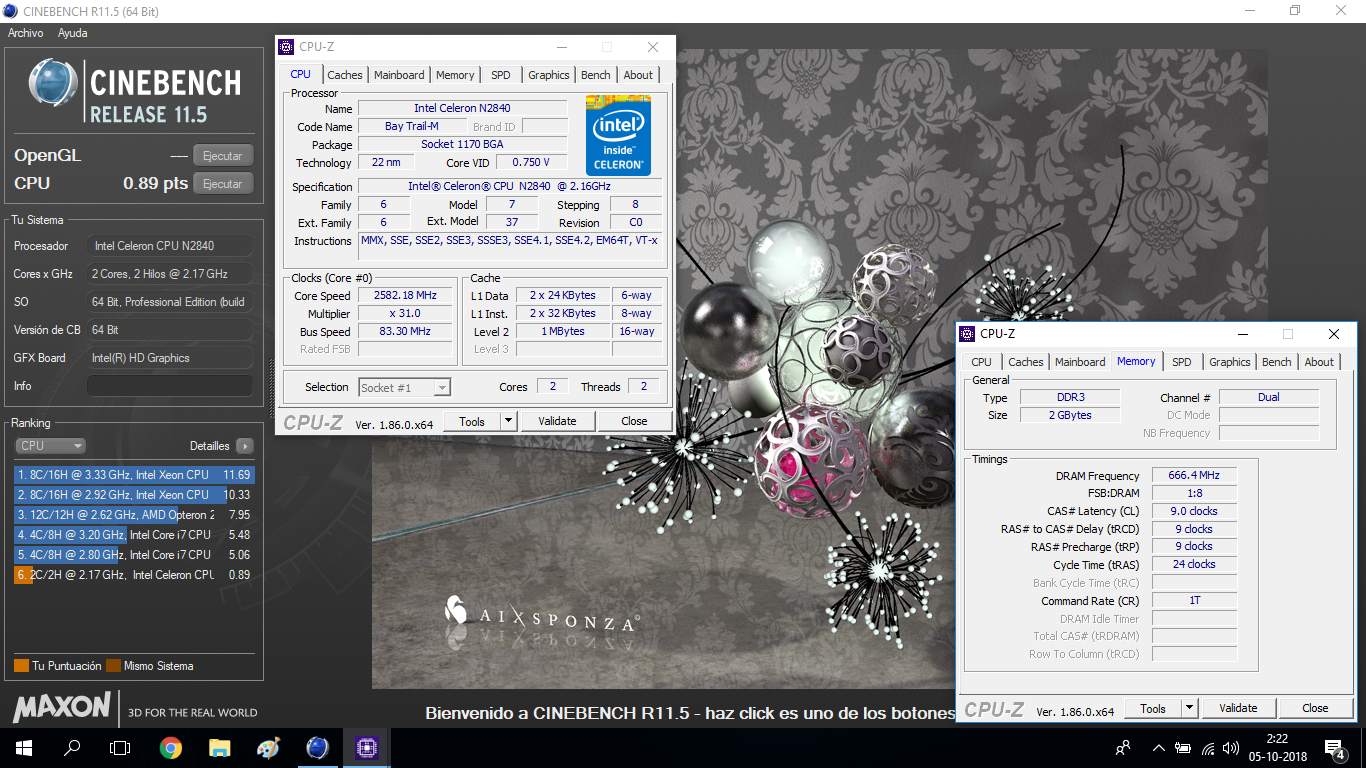Run the CPU benchmark with Ejecutar
The image size is (1366, 768).
(223, 184)
